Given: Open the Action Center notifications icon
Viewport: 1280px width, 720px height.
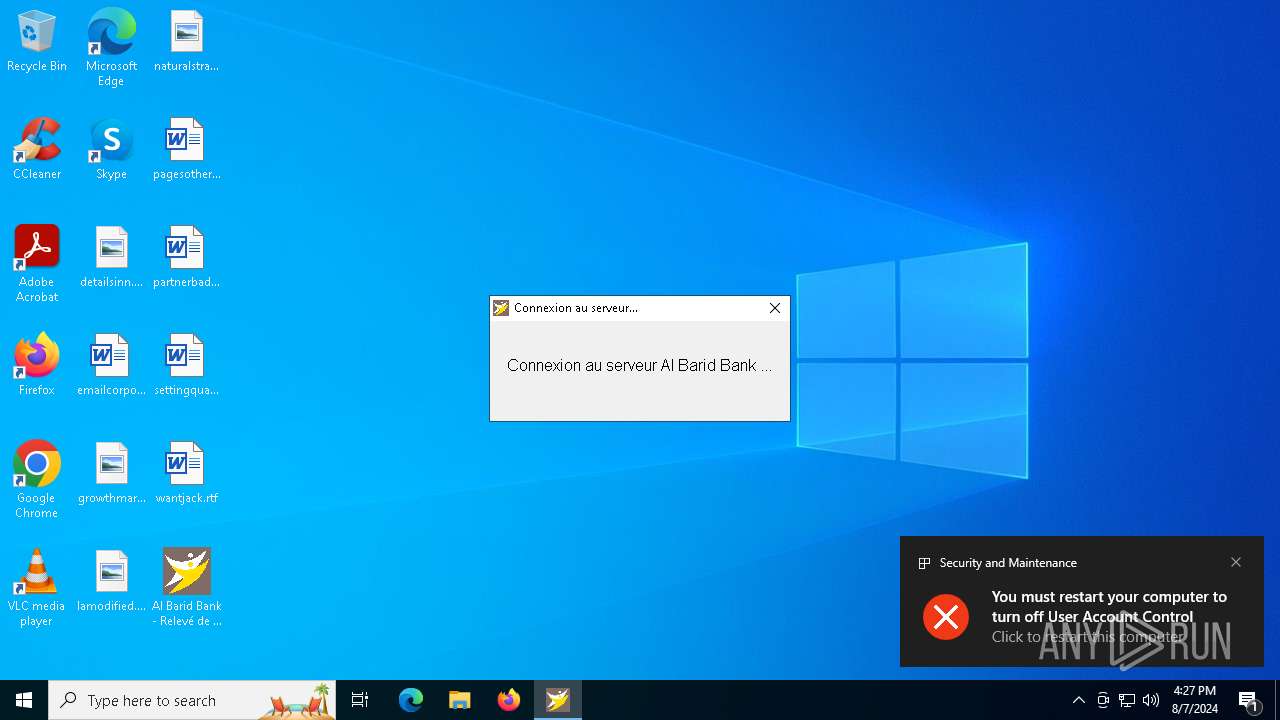Looking at the screenshot, I should (x=1249, y=700).
